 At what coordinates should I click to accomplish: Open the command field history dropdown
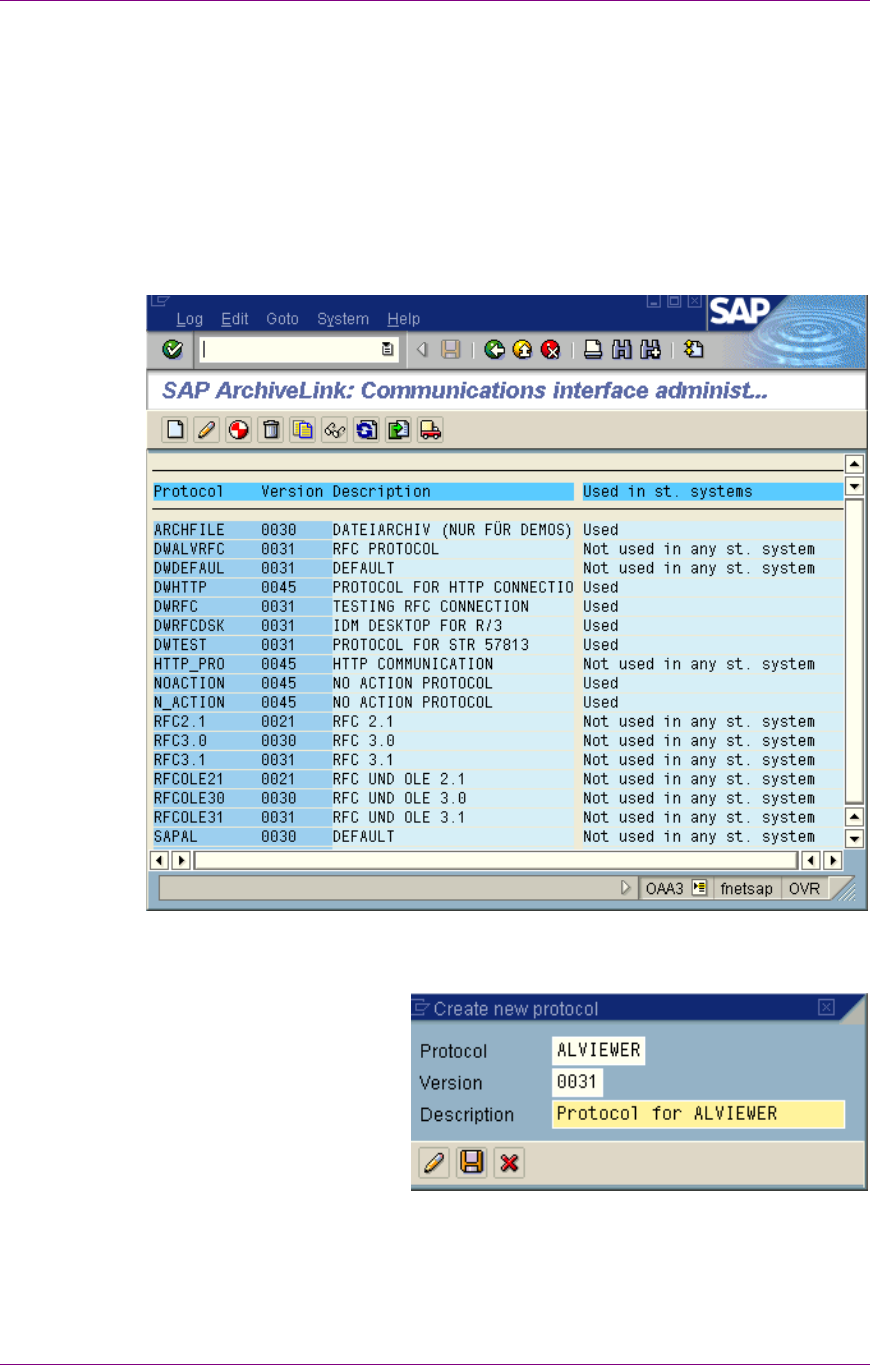pyautogui.click(x=387, y=350)
